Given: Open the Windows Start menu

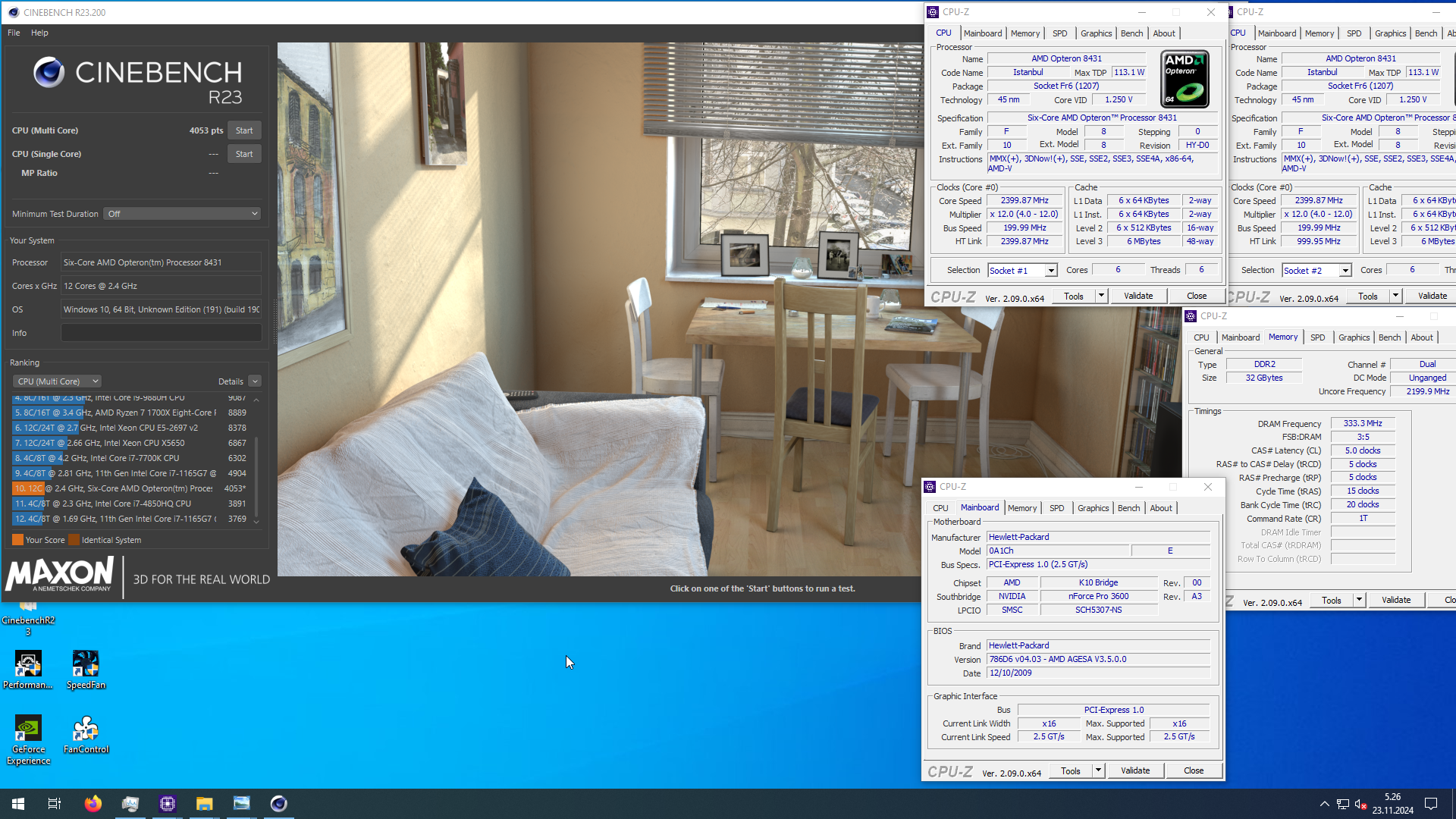Looking at the screenshot, I should click(18, 804).
